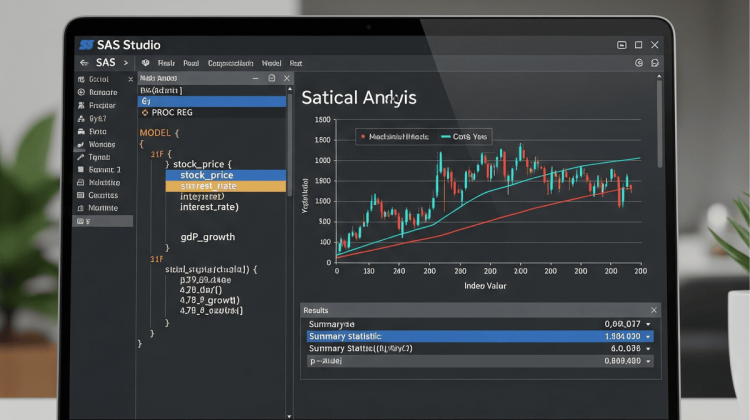The image size is (750, 420).
Task: Click the teal 'Cots Yes' legend entry
Action: [463, 137]
